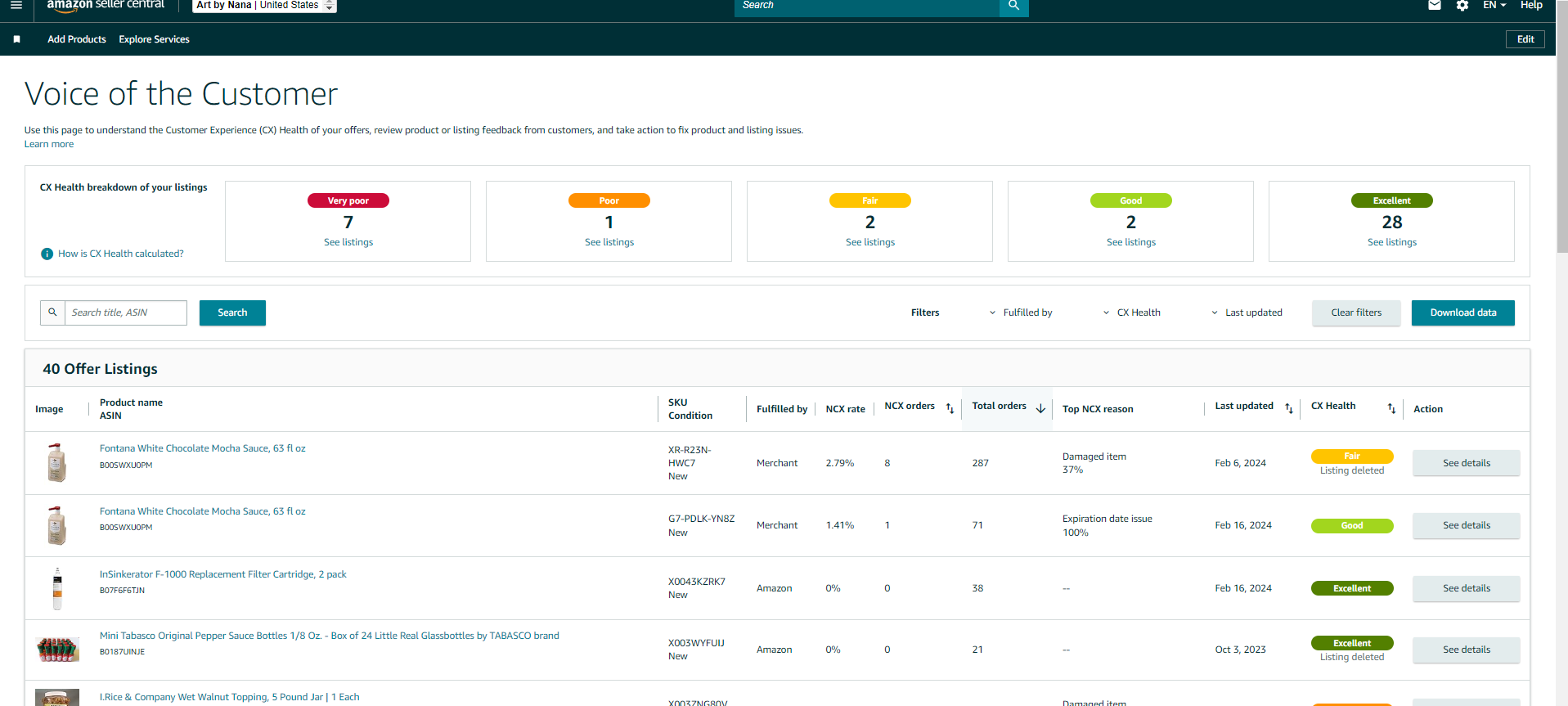
Task: Expand the CX Health filter dropdown
Action: [x=1131, y=313]
